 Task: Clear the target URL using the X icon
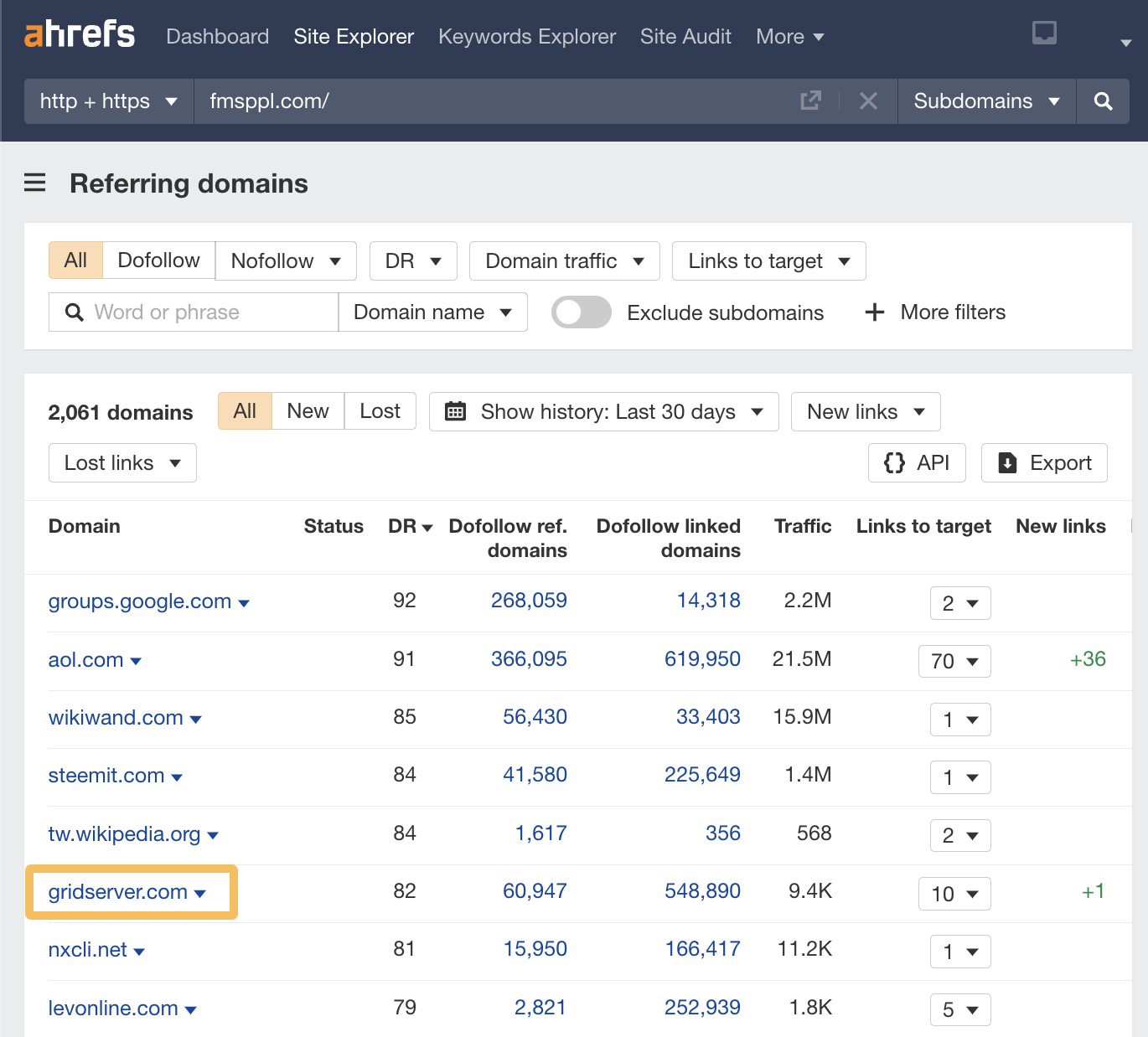click(x=868, y=101)
